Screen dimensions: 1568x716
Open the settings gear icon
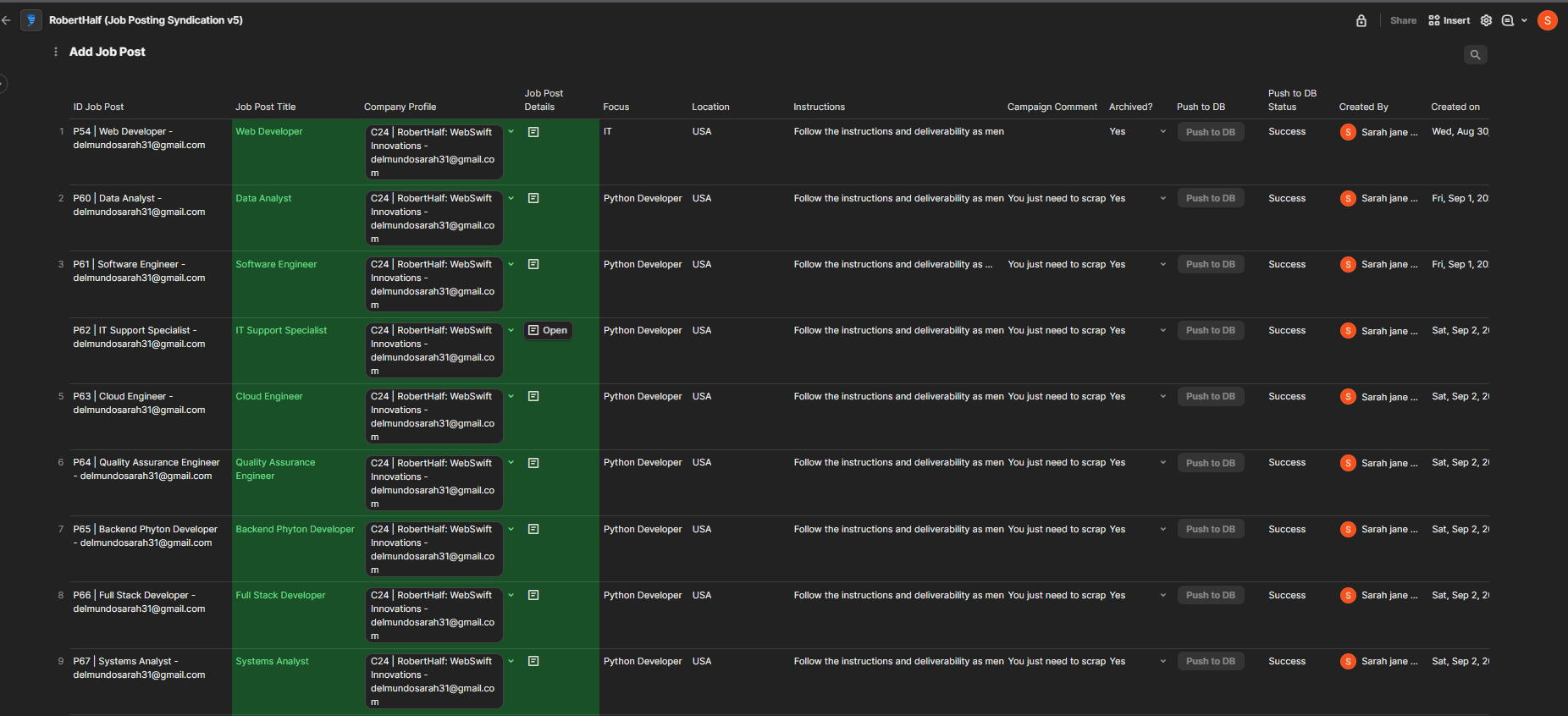[x=1486, y=20]
